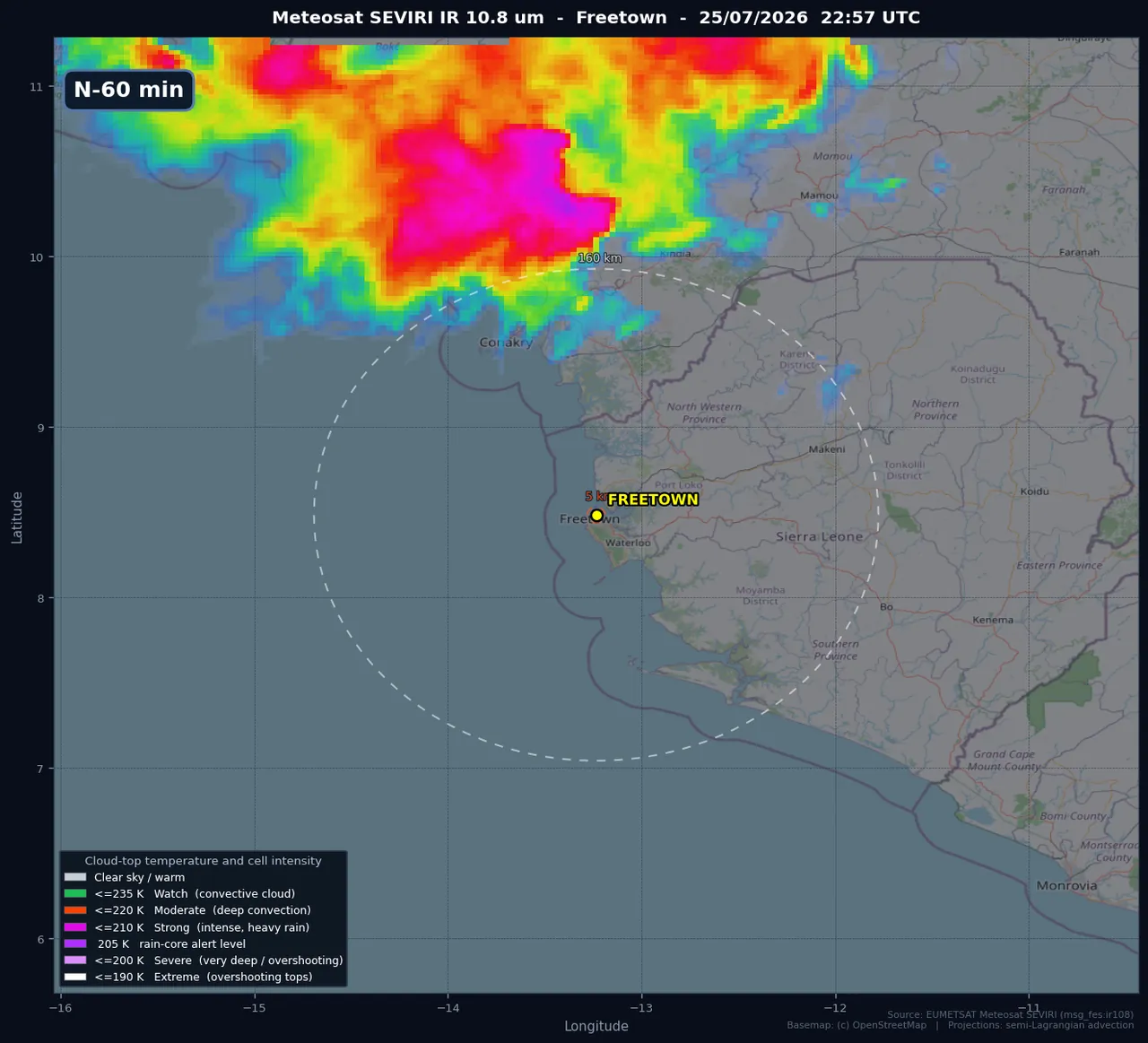Click 'Moderate (deep convection)' legend text
The height and width of the screenshot is (1043, 1148).
(x=232, y=910)
